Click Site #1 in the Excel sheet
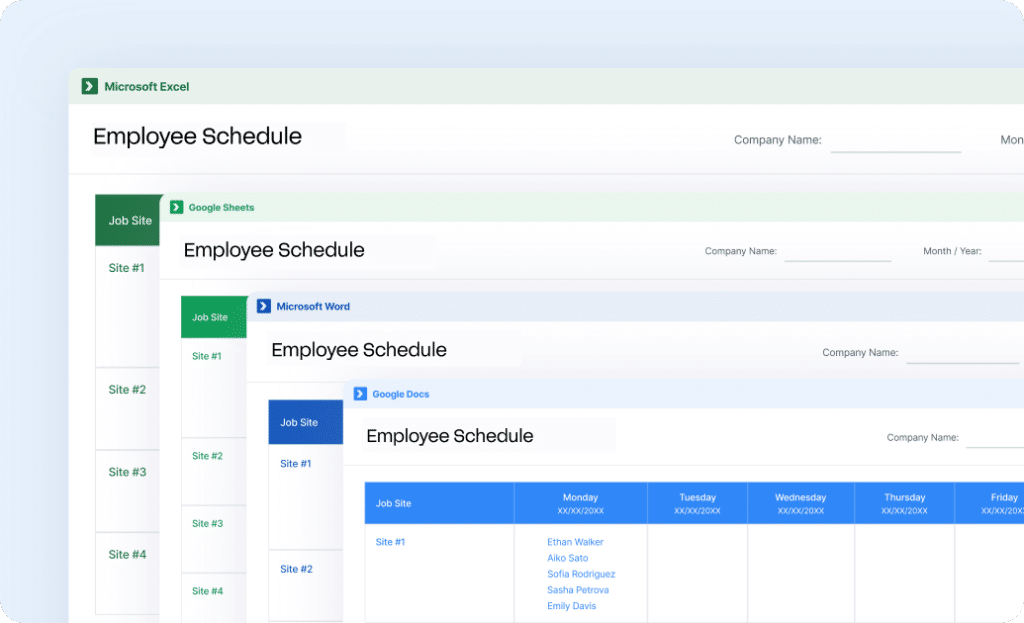This screenshot has width=1024, height=623. (x=126, y=268)
